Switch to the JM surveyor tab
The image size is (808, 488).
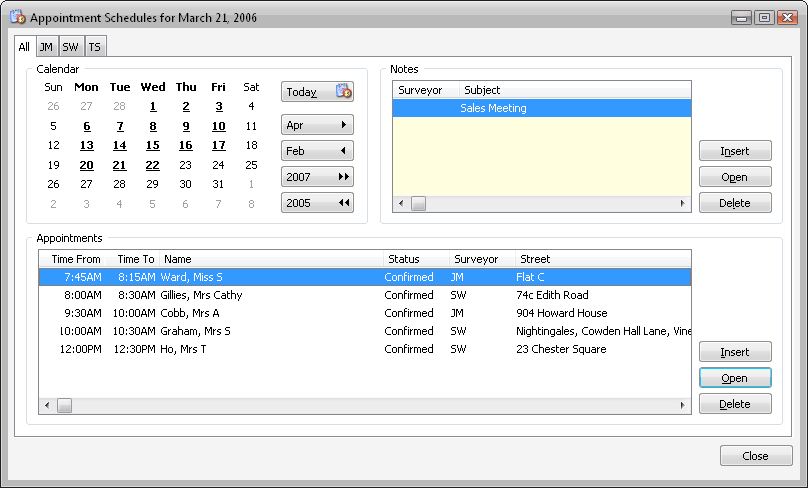click(x=46, y=47)
